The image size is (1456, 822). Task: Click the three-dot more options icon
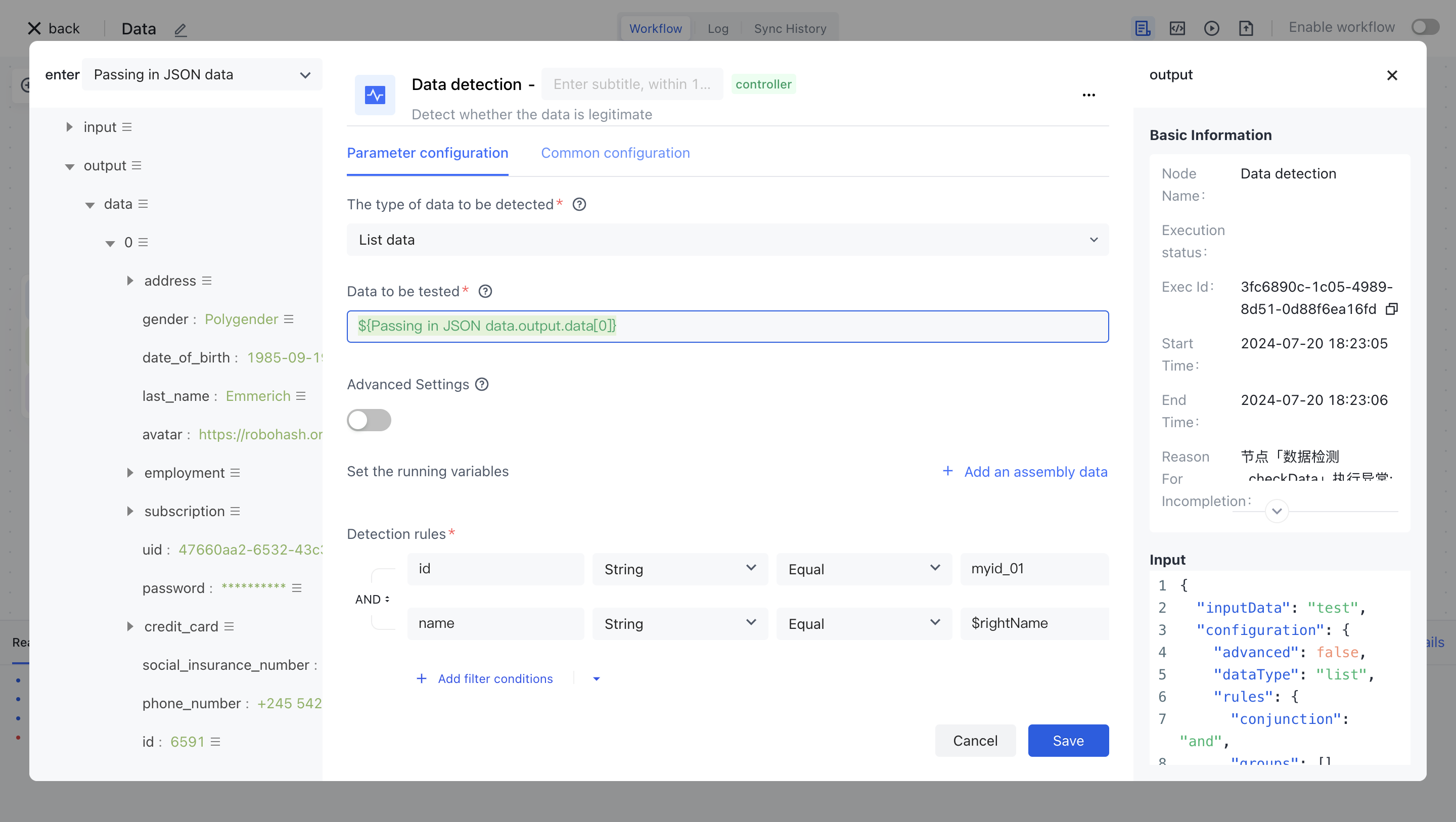coord(1088,95)
